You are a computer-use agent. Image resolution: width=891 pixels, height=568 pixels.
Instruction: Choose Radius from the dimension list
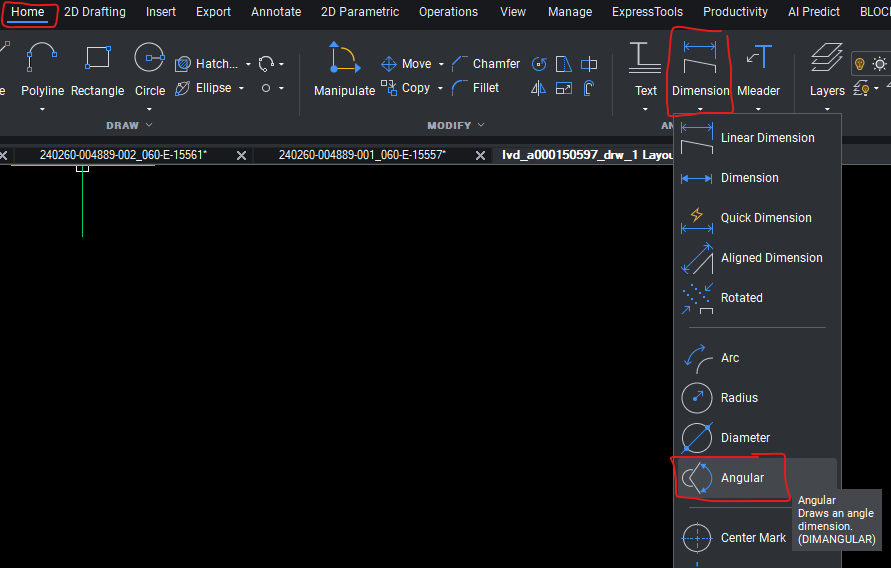pos(756,398)
